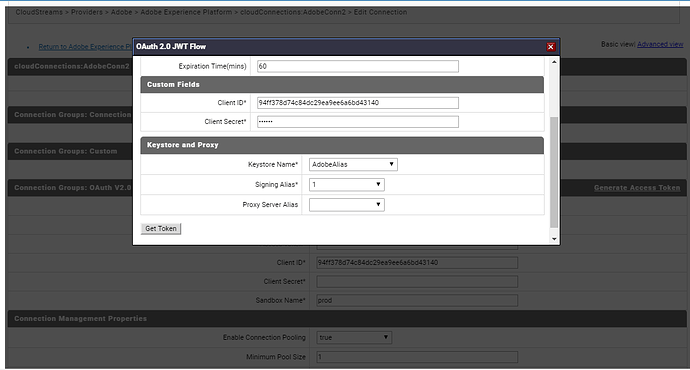Click the Generate Access Token link

(637, 187)
